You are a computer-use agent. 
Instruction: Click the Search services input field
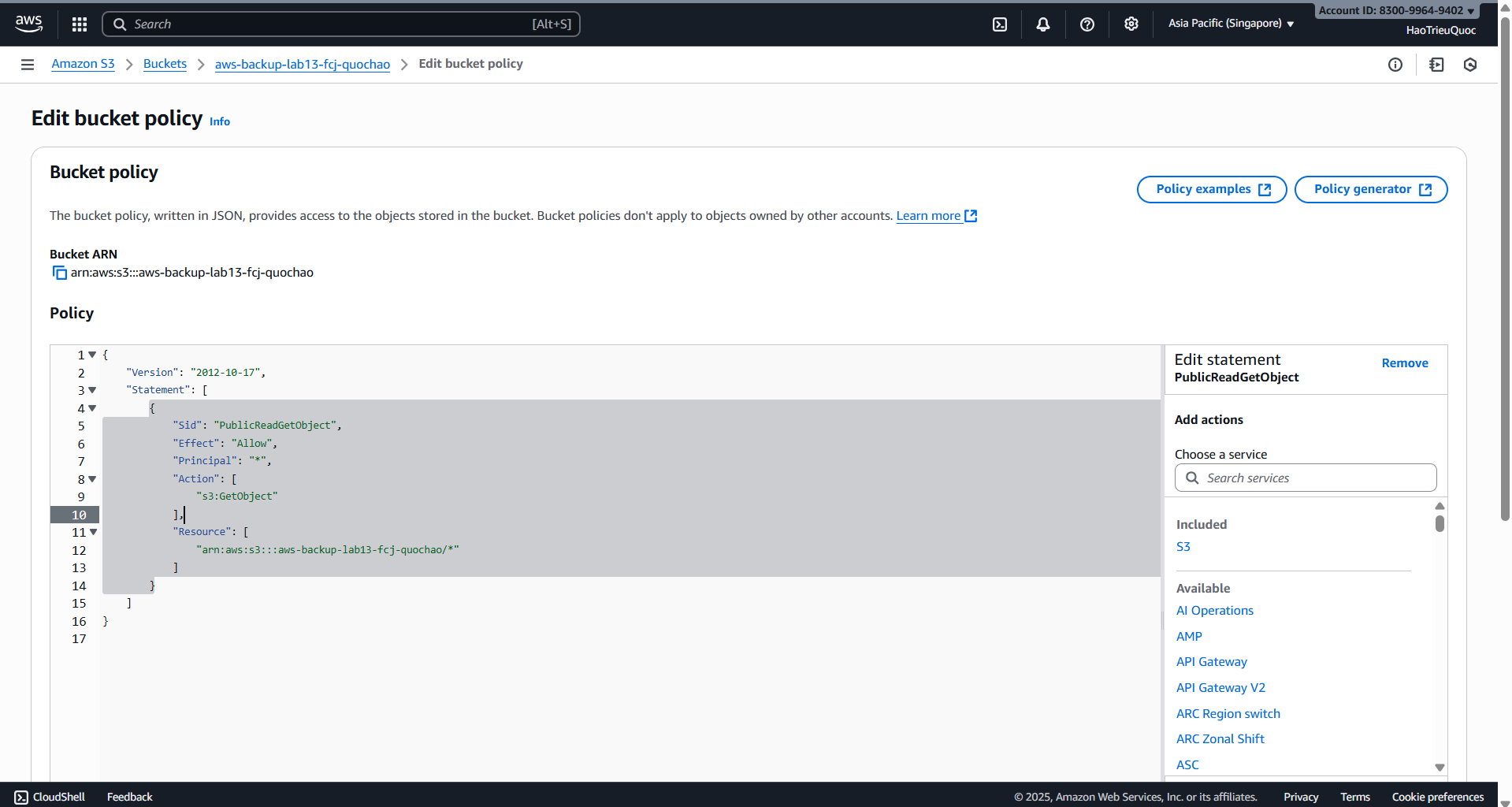click(x=1316, y=478)
